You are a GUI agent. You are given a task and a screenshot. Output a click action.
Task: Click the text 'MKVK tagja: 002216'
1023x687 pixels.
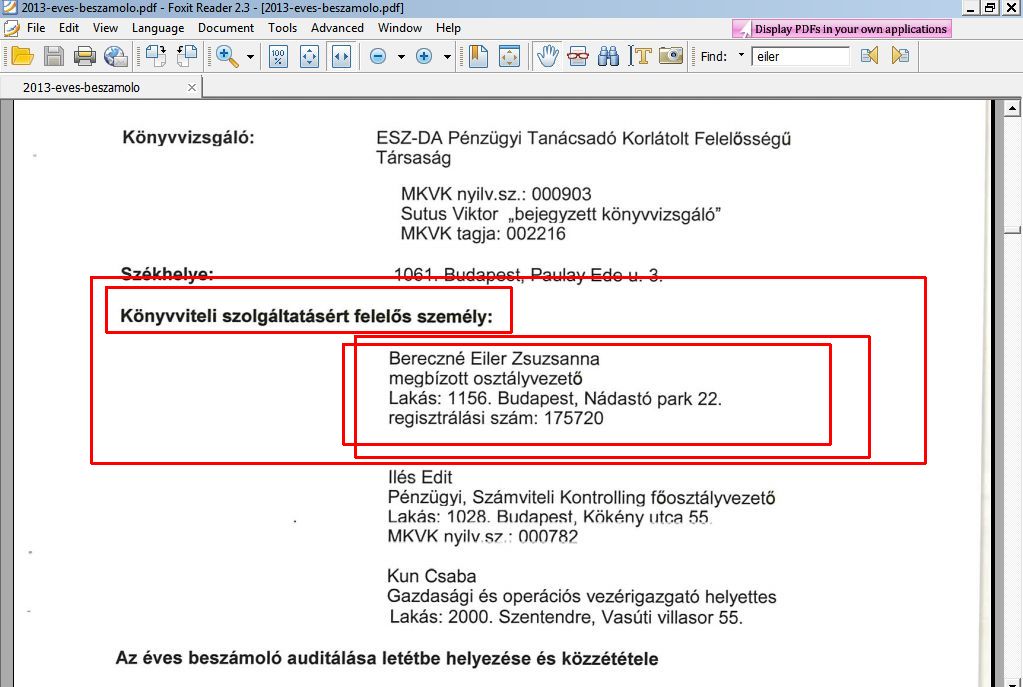tap(483, 234)
